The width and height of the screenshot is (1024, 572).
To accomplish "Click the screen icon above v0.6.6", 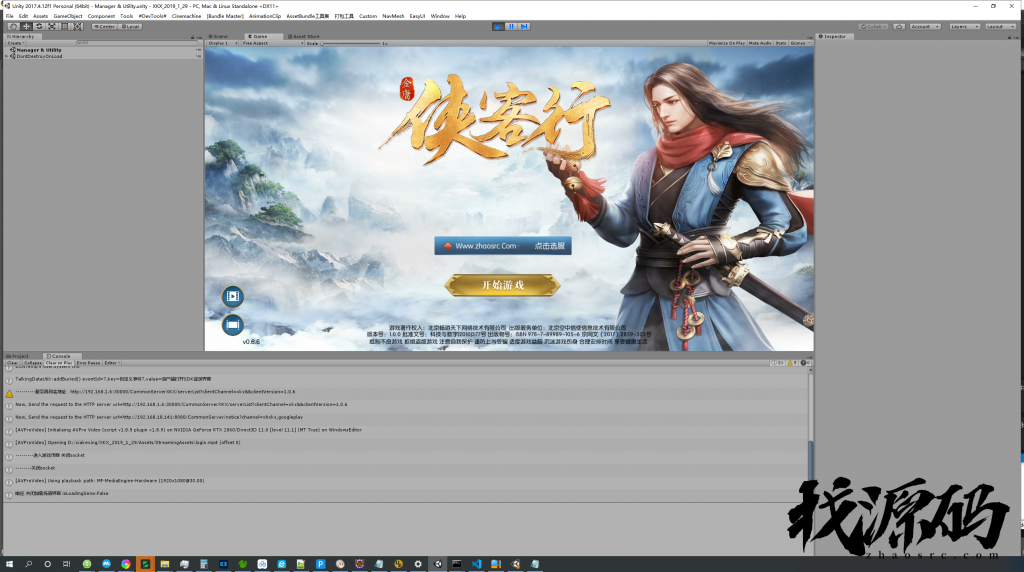I will point(232,325).
